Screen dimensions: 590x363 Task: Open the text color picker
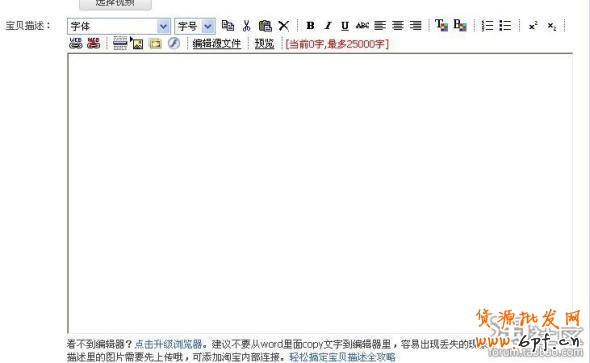tap(441, 25)
